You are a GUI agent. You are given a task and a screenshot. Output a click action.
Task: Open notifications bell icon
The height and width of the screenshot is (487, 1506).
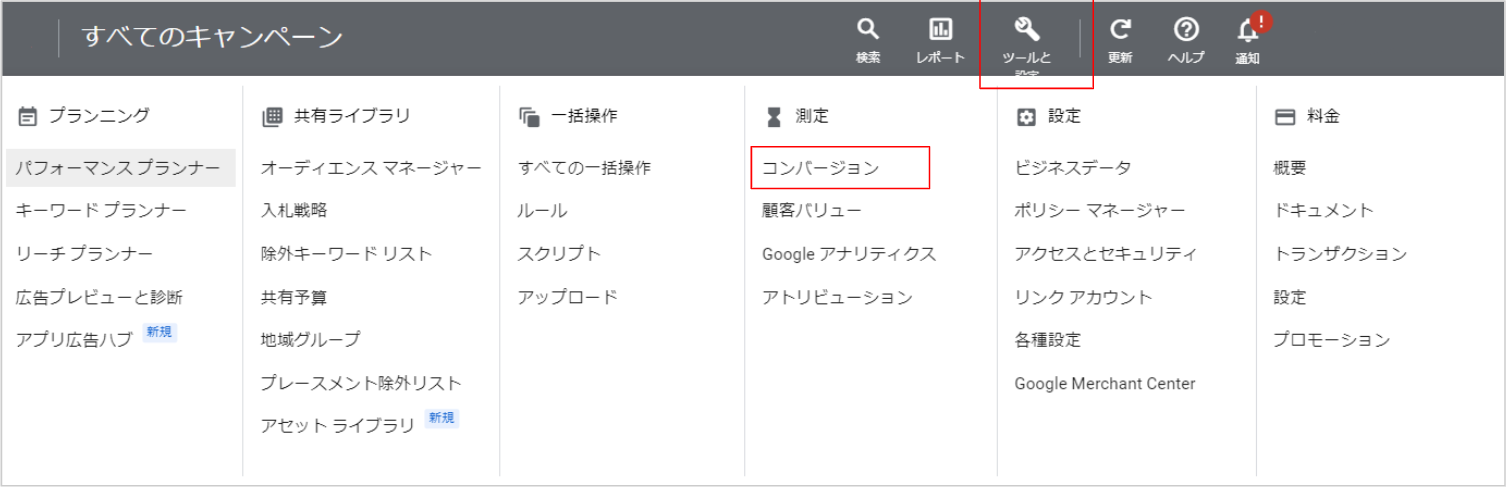coord(1248,32)
